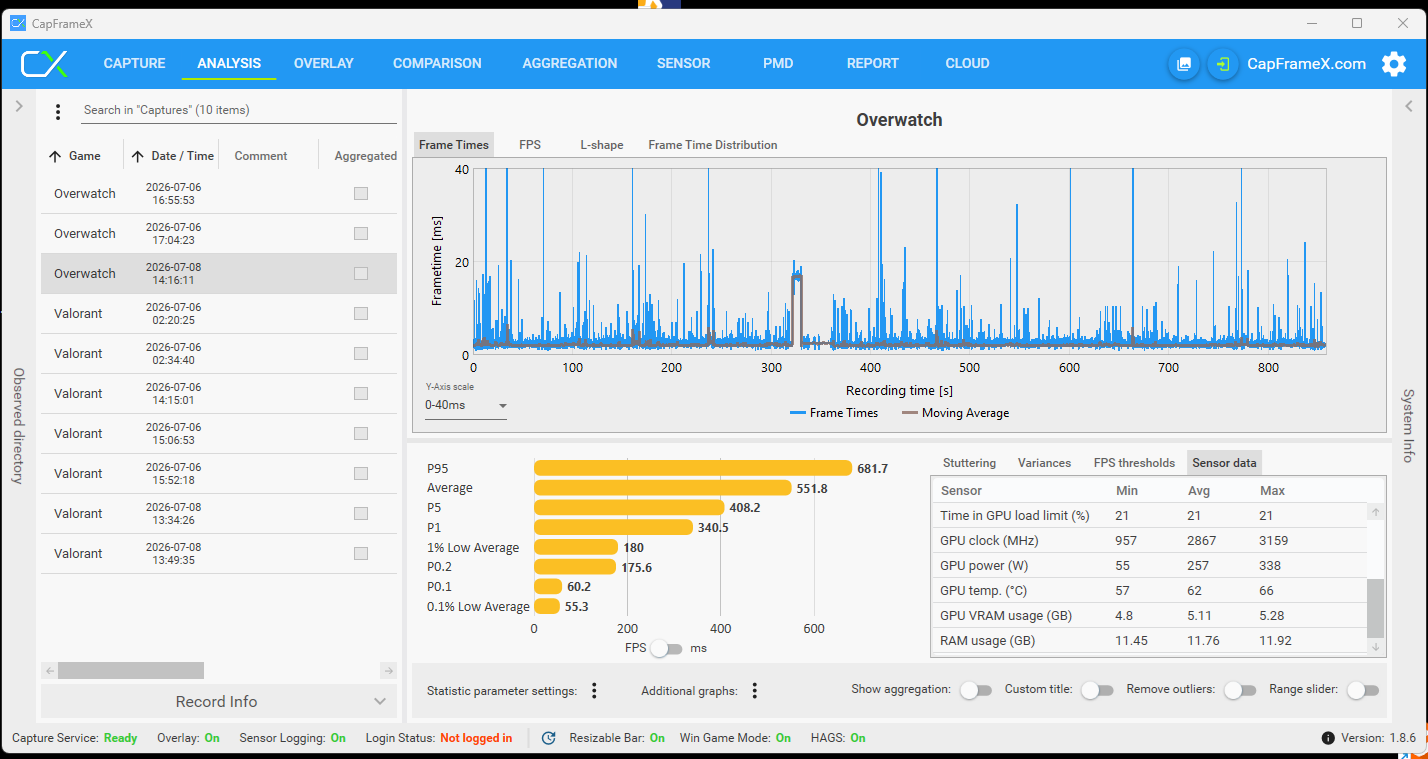Click left arrow of captures horizontal scrollbar
The width and height of the screenshot is (1428, 759).
[49, 670]
